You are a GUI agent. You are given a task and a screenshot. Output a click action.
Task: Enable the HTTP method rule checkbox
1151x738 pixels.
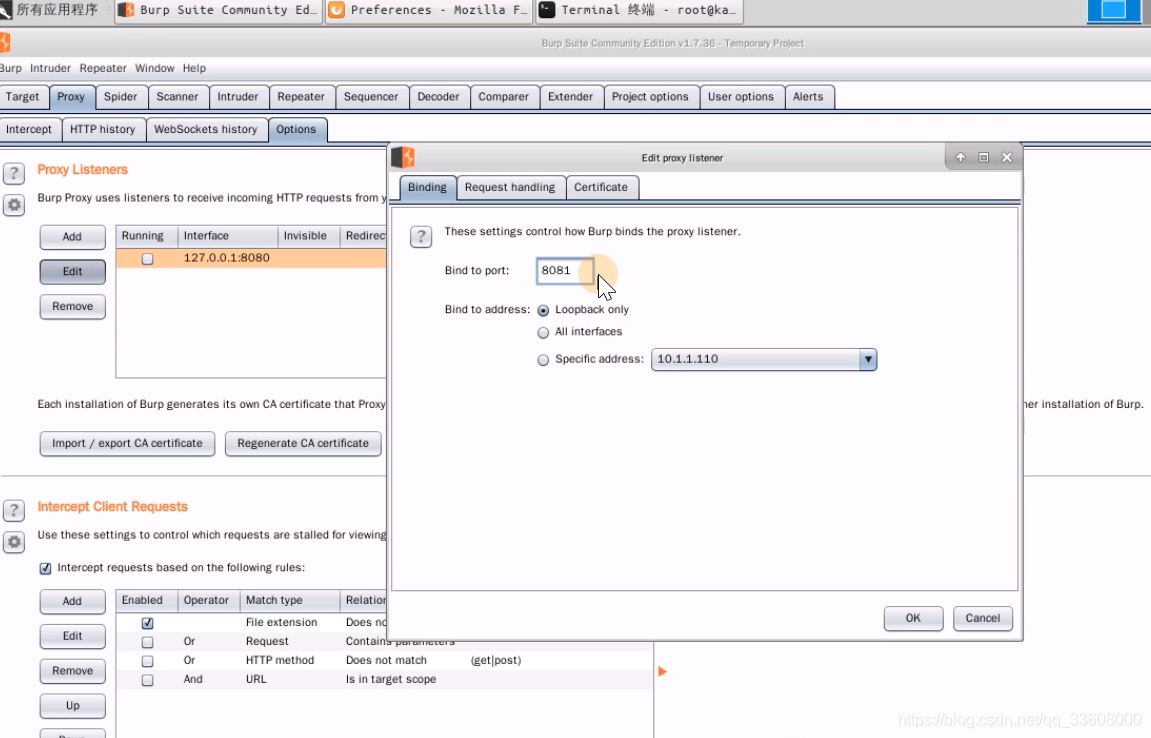[x=148, y=661]
